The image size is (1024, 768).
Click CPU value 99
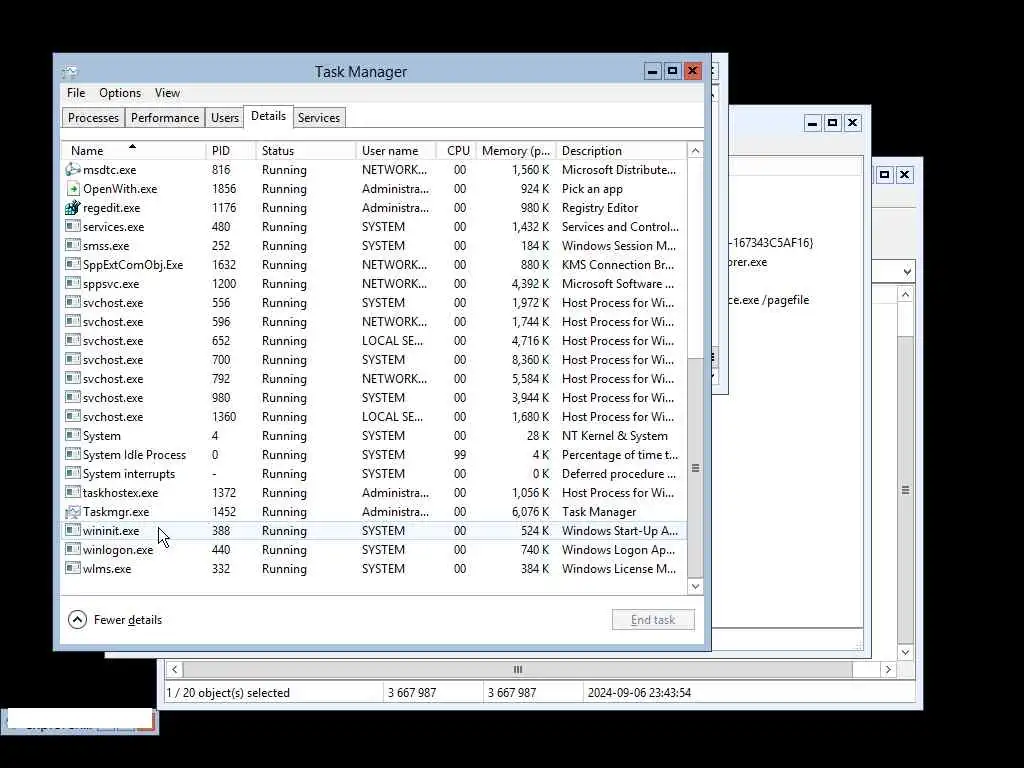pos(460,454)
